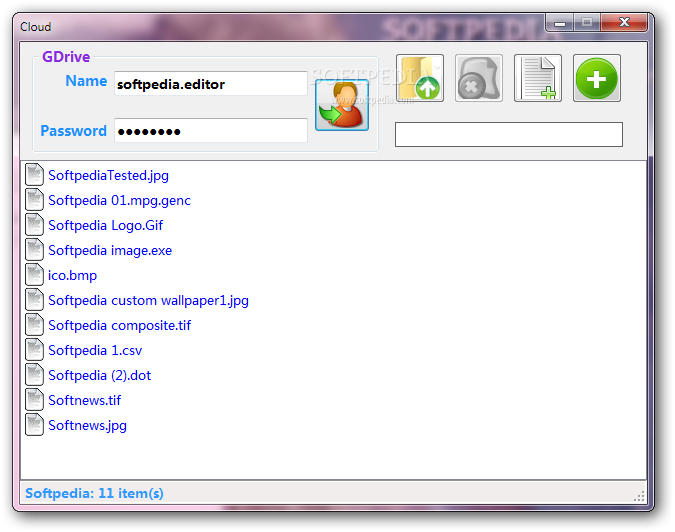Click the add document icon with plus
Viewport: 675px width, 532px height.
point(538,78)
